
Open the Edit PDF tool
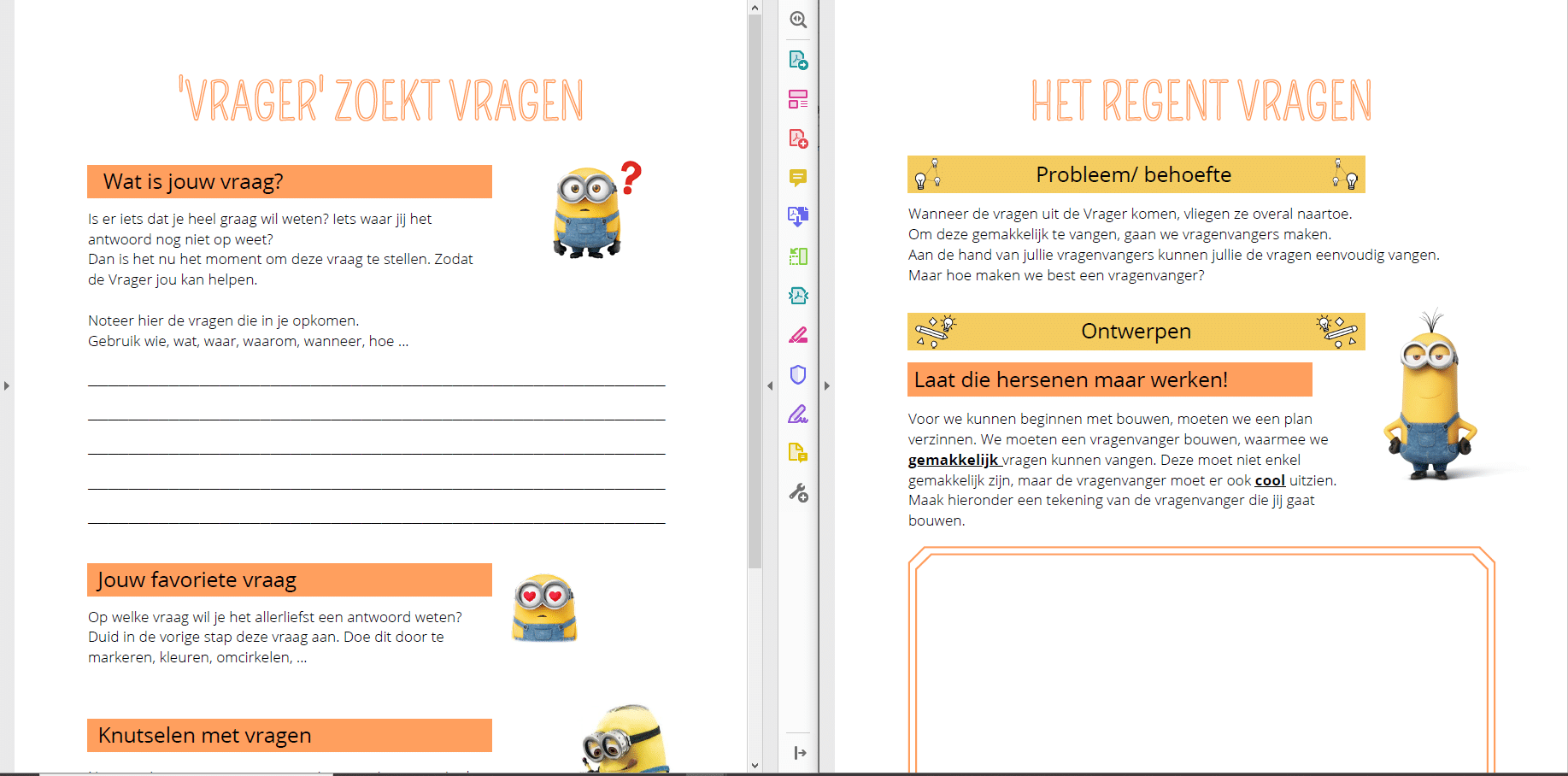tap(798, 99)
